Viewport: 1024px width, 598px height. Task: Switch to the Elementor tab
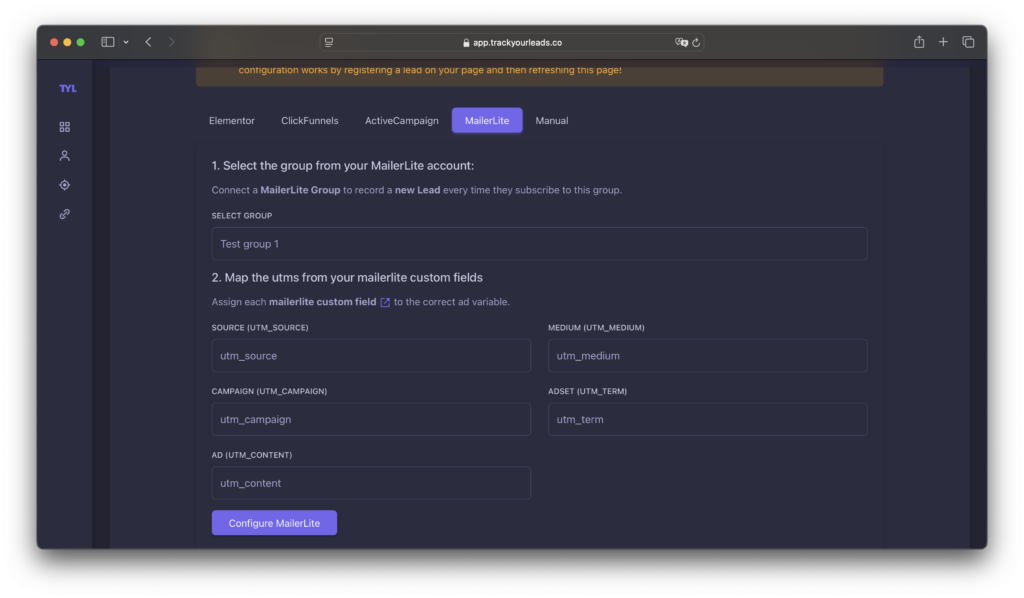(x=232, y=121)
